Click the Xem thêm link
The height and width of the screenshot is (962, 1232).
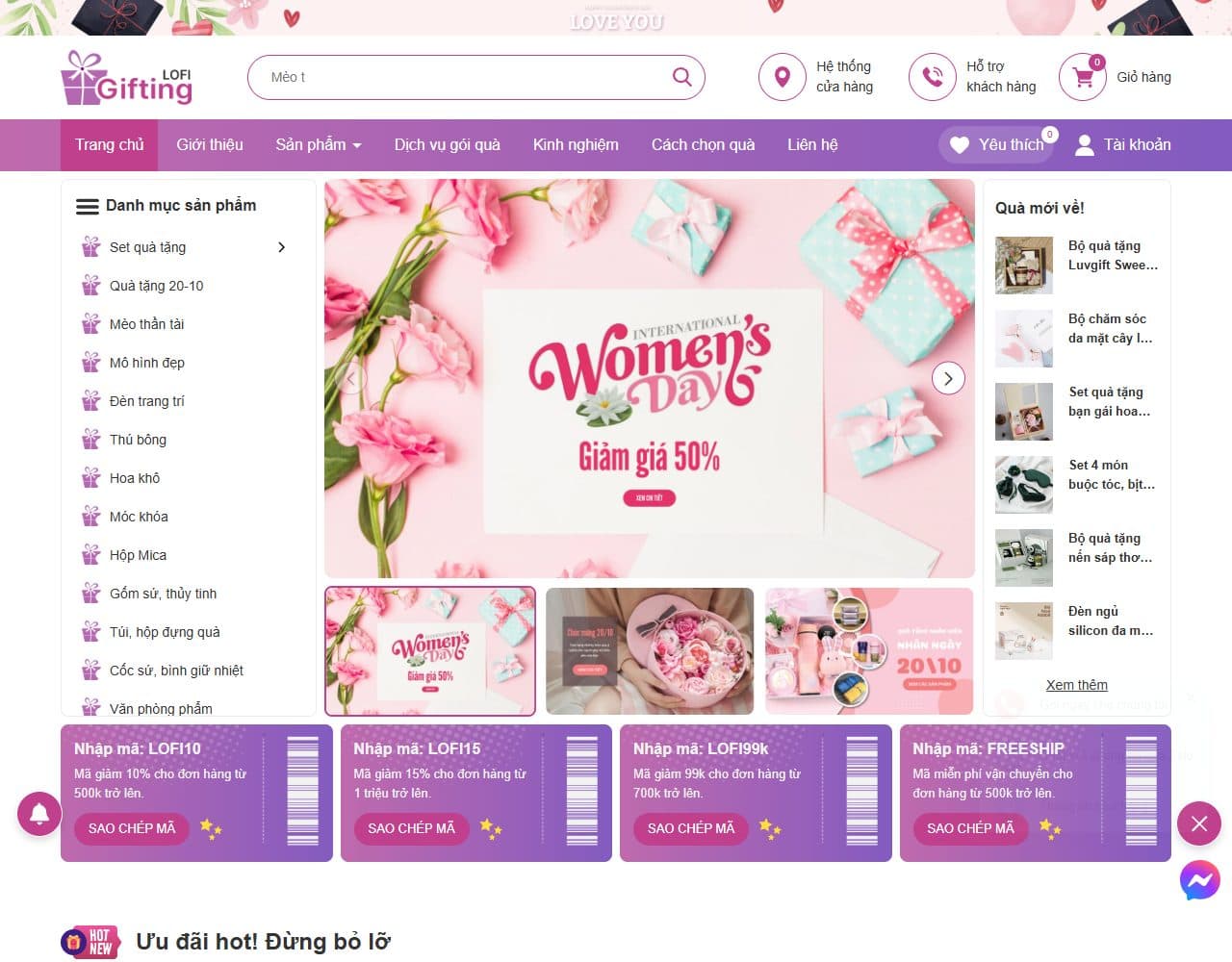click(1076, 685)
